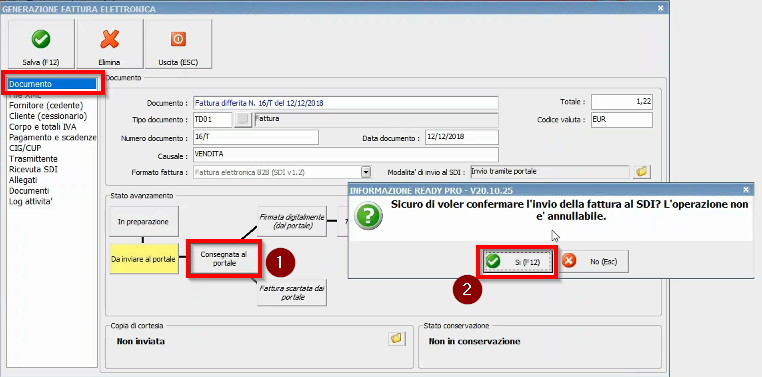Click the Consegnata al portale status box
The width and height of the screenshot is (762, 377).
pos(224,258)
